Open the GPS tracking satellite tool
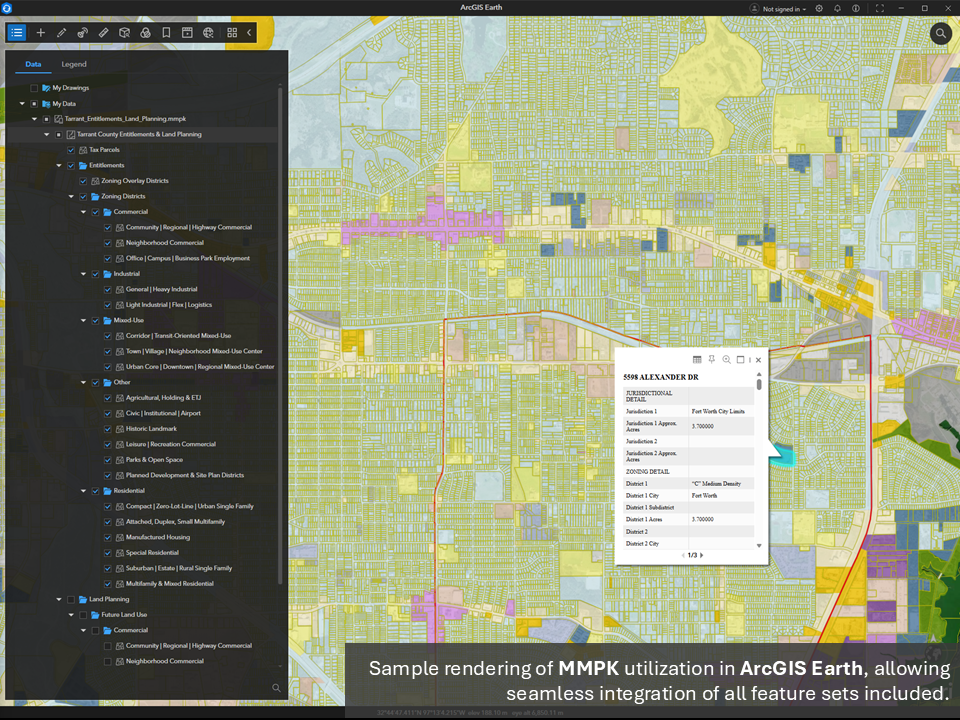The height and width of the screenshot is (720, 960). pyautogui.click(x=82, y=32)
